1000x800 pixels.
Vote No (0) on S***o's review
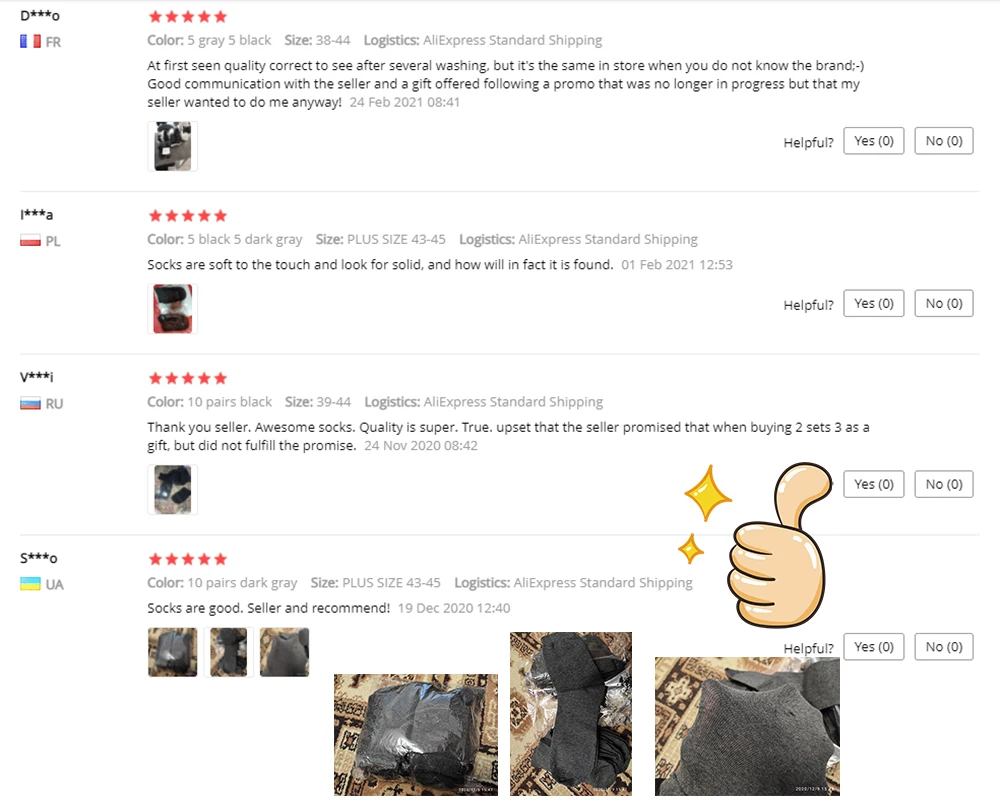944,647
